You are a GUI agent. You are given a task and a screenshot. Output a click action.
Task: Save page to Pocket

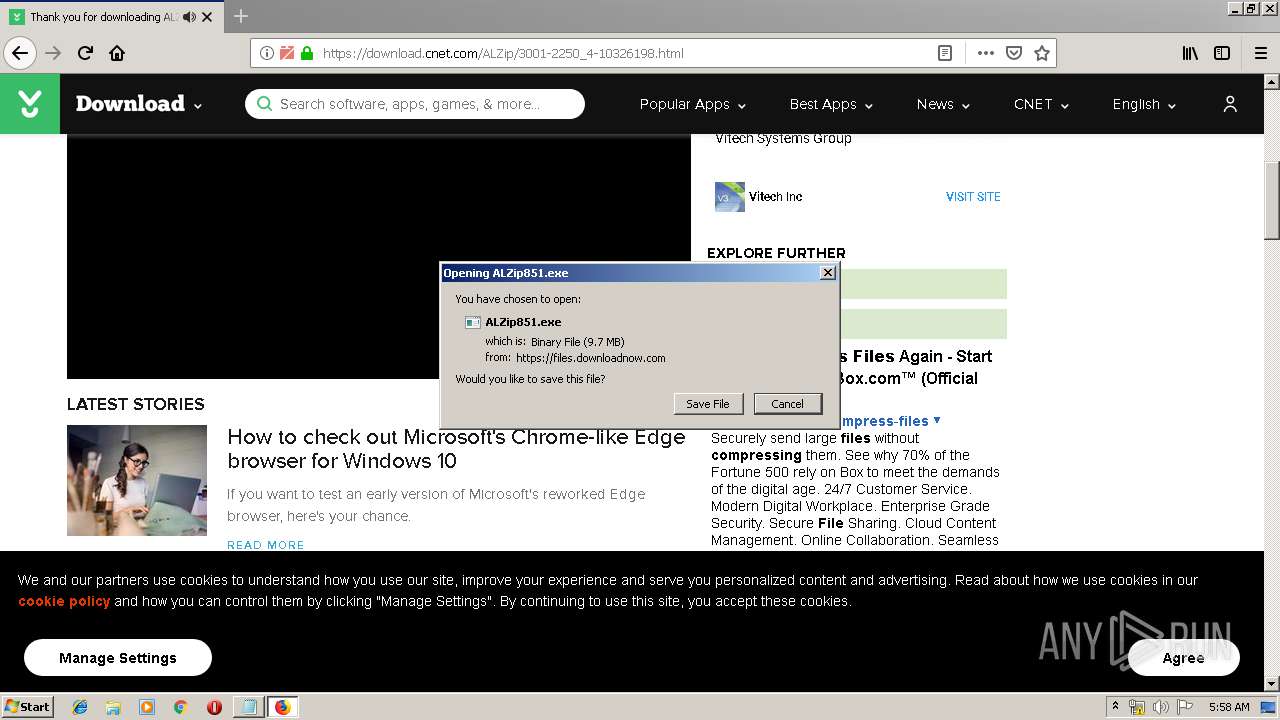[x=1014, y=53]
